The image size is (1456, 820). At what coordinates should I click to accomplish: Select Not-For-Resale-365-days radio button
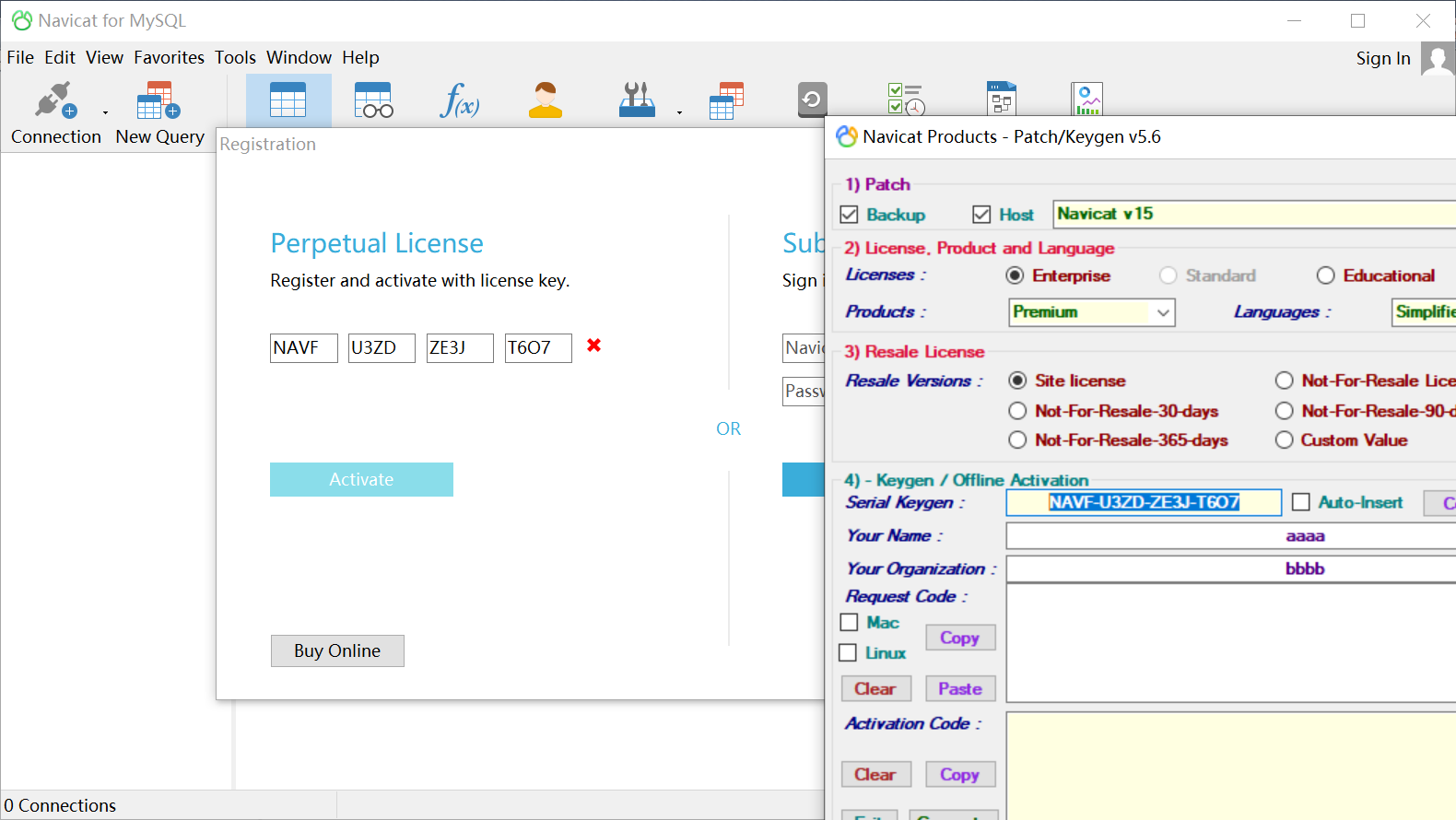(x=1017, y=440)
